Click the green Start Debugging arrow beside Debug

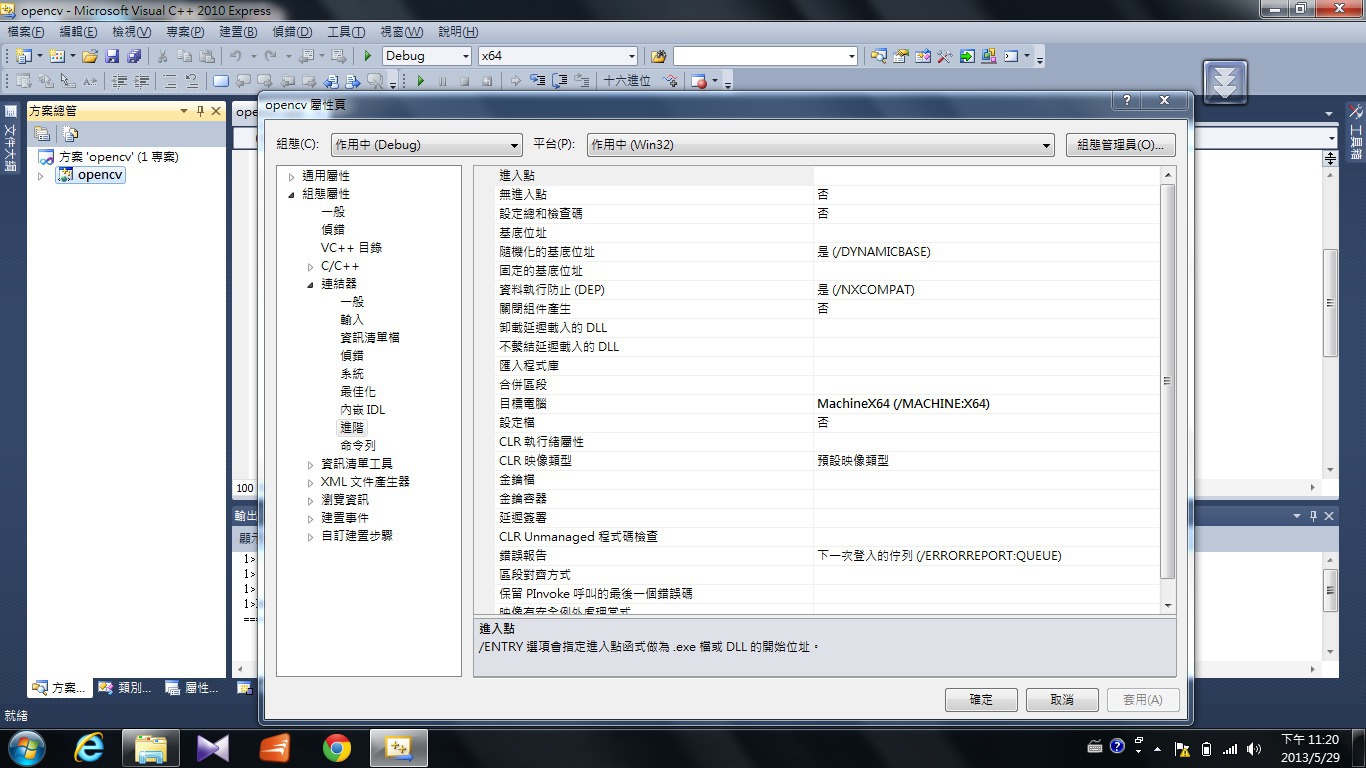pos(368,56)
